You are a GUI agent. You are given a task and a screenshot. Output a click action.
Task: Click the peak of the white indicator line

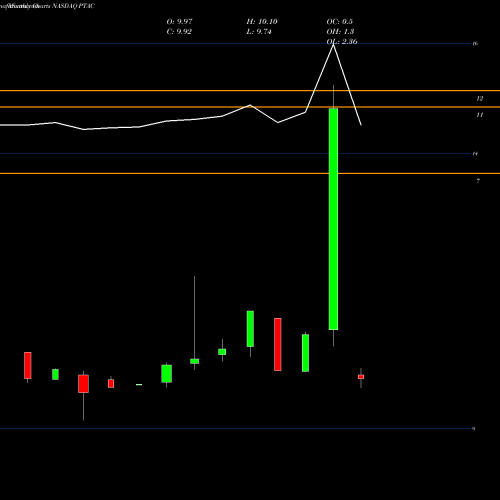[x=333, y=44]
